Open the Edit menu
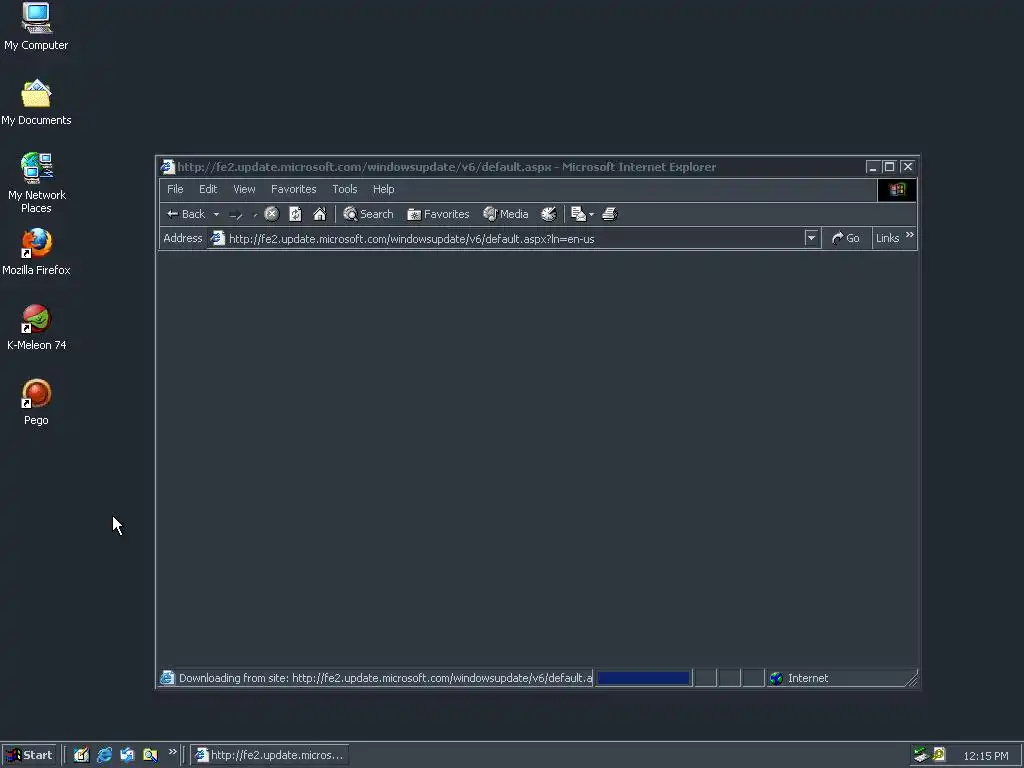The image size is (1024, 768). pos(208,189)
